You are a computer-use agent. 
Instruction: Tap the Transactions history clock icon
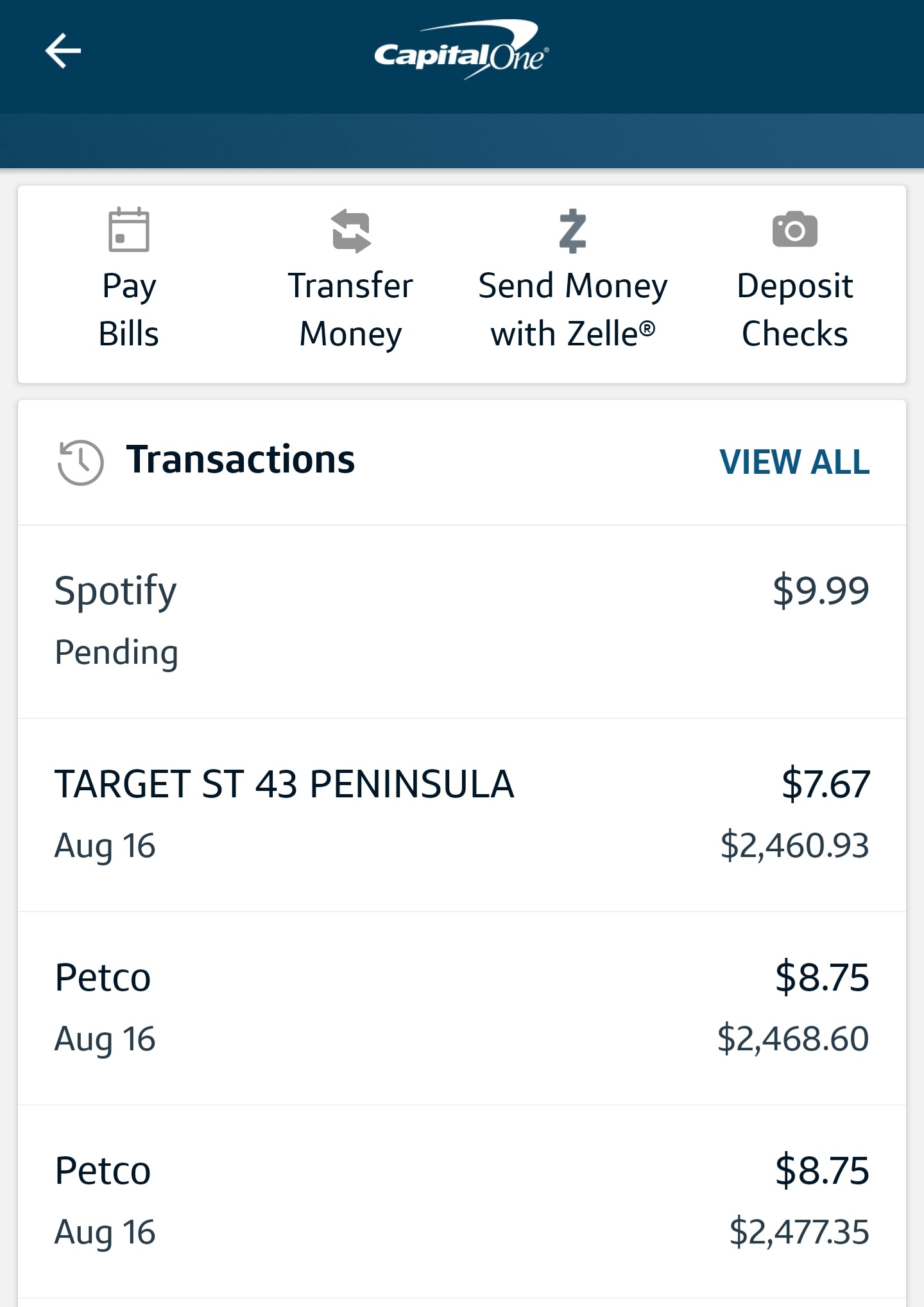pyautogui.click(x=80, y=462)
